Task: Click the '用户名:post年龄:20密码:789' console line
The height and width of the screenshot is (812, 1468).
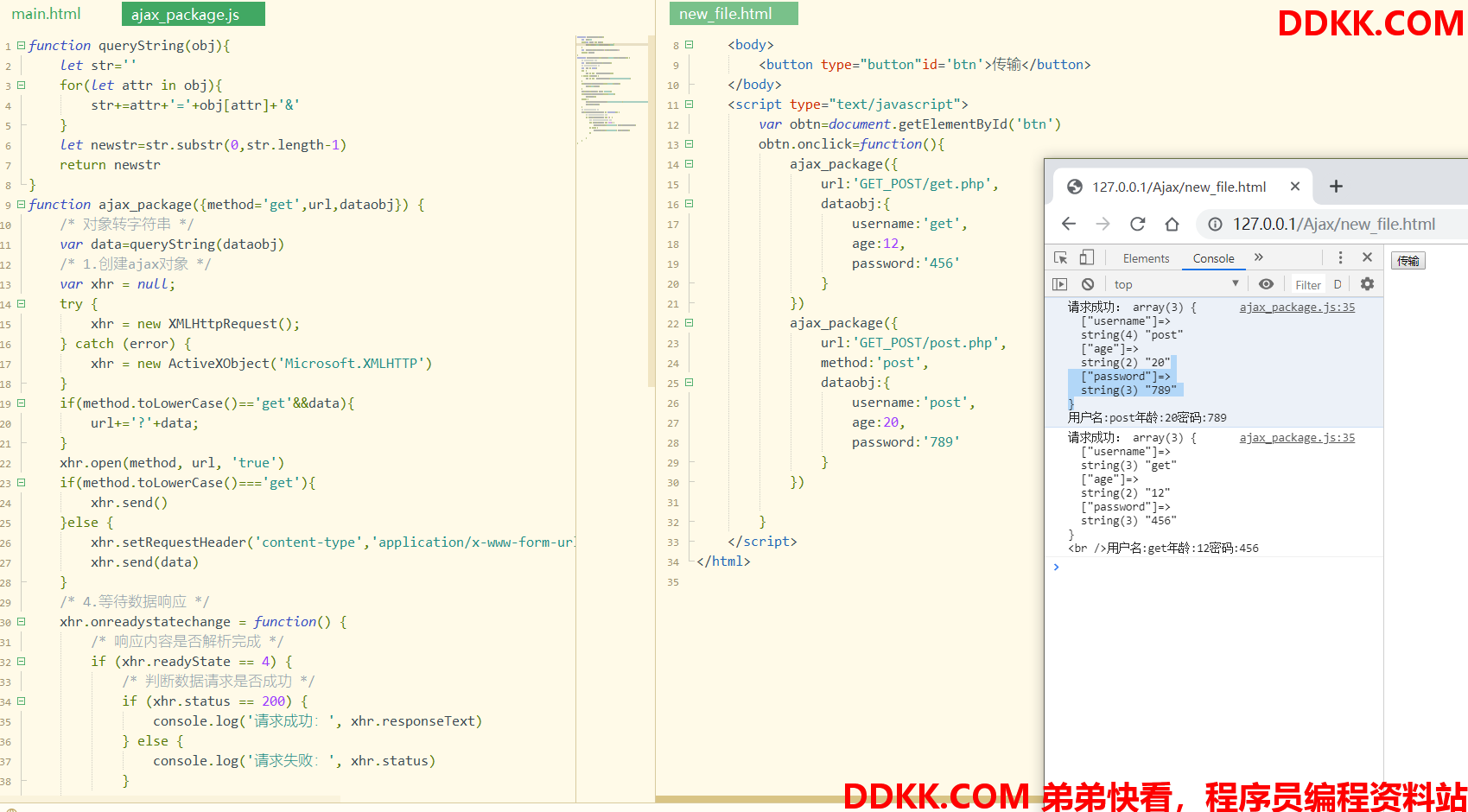Action: point(1147,417)
